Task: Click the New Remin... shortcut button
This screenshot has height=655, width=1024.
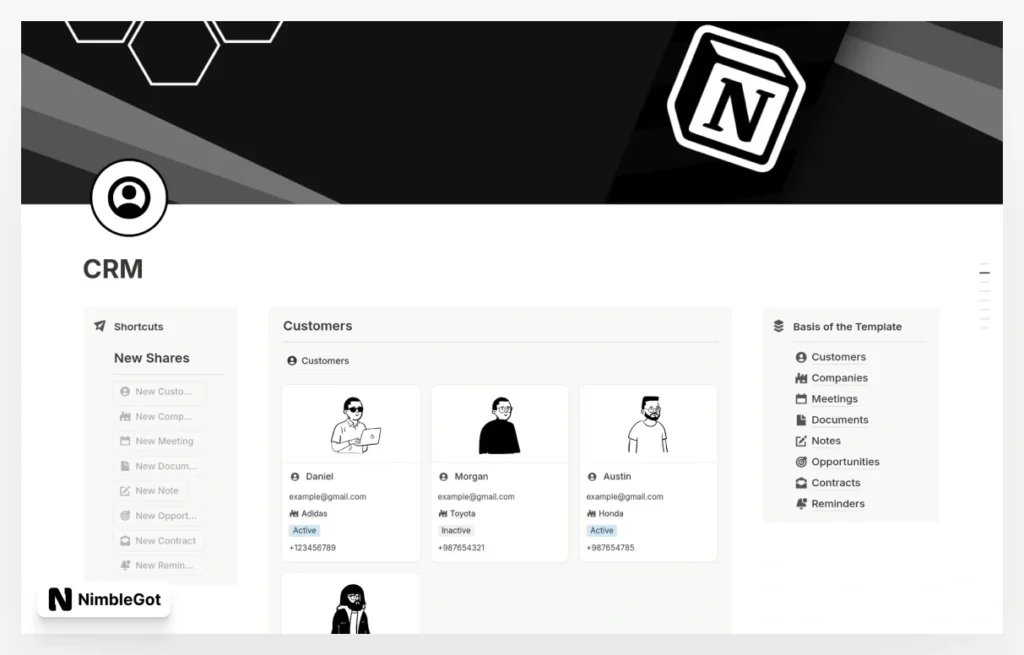Action: [x=159, y=566]
